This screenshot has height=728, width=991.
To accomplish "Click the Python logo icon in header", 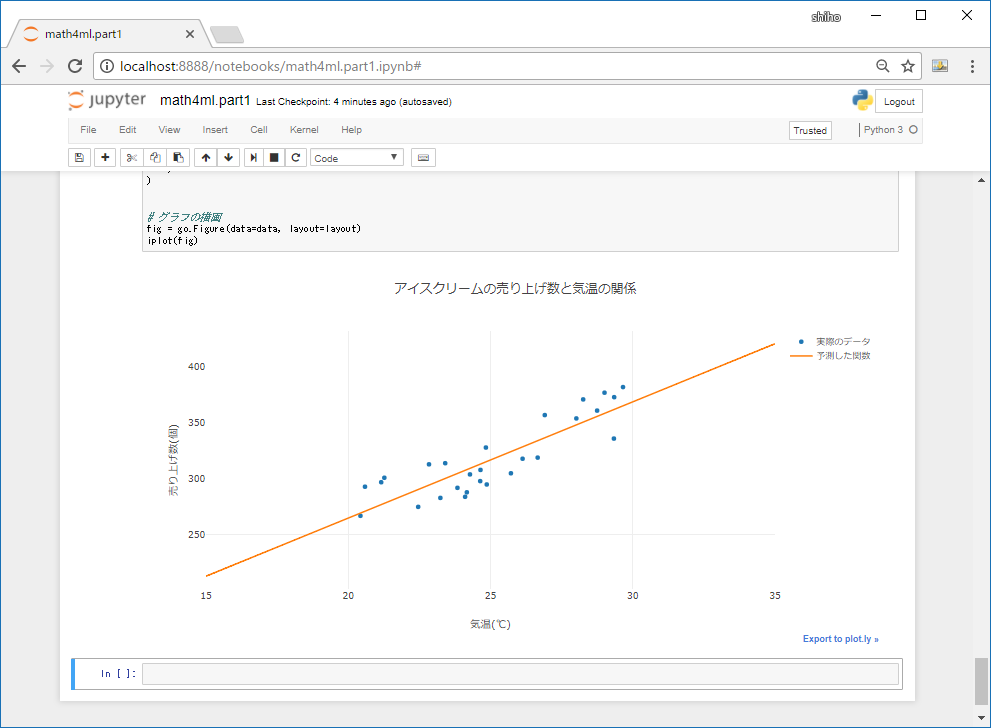I will click(x=862, y=100).
